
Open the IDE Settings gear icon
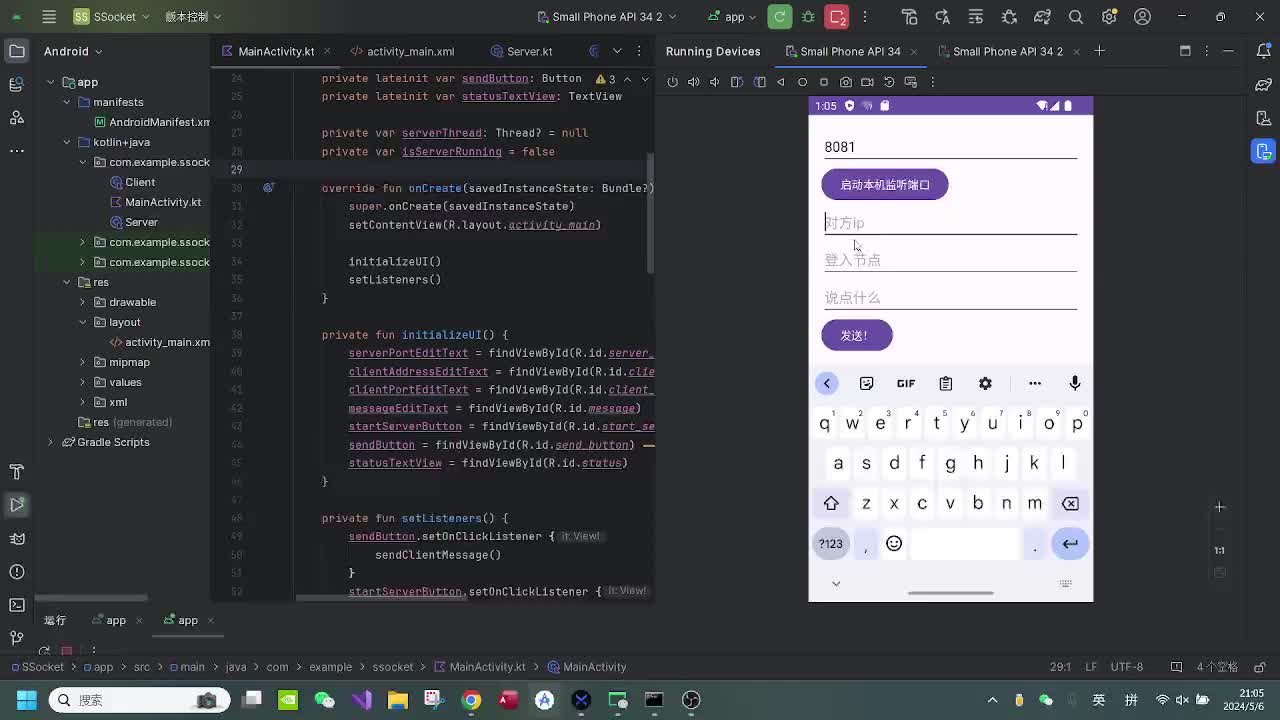coord(1109,17)
